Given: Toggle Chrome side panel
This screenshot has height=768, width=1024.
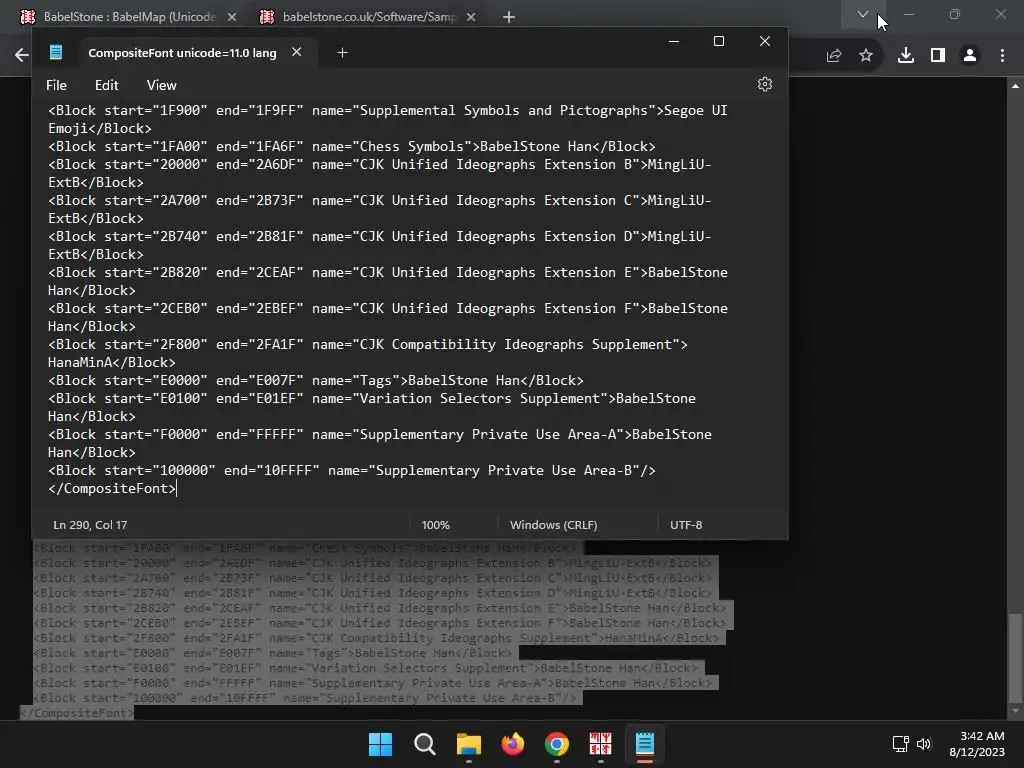Looking at the screenshot, I should click(x=938, y=56).
